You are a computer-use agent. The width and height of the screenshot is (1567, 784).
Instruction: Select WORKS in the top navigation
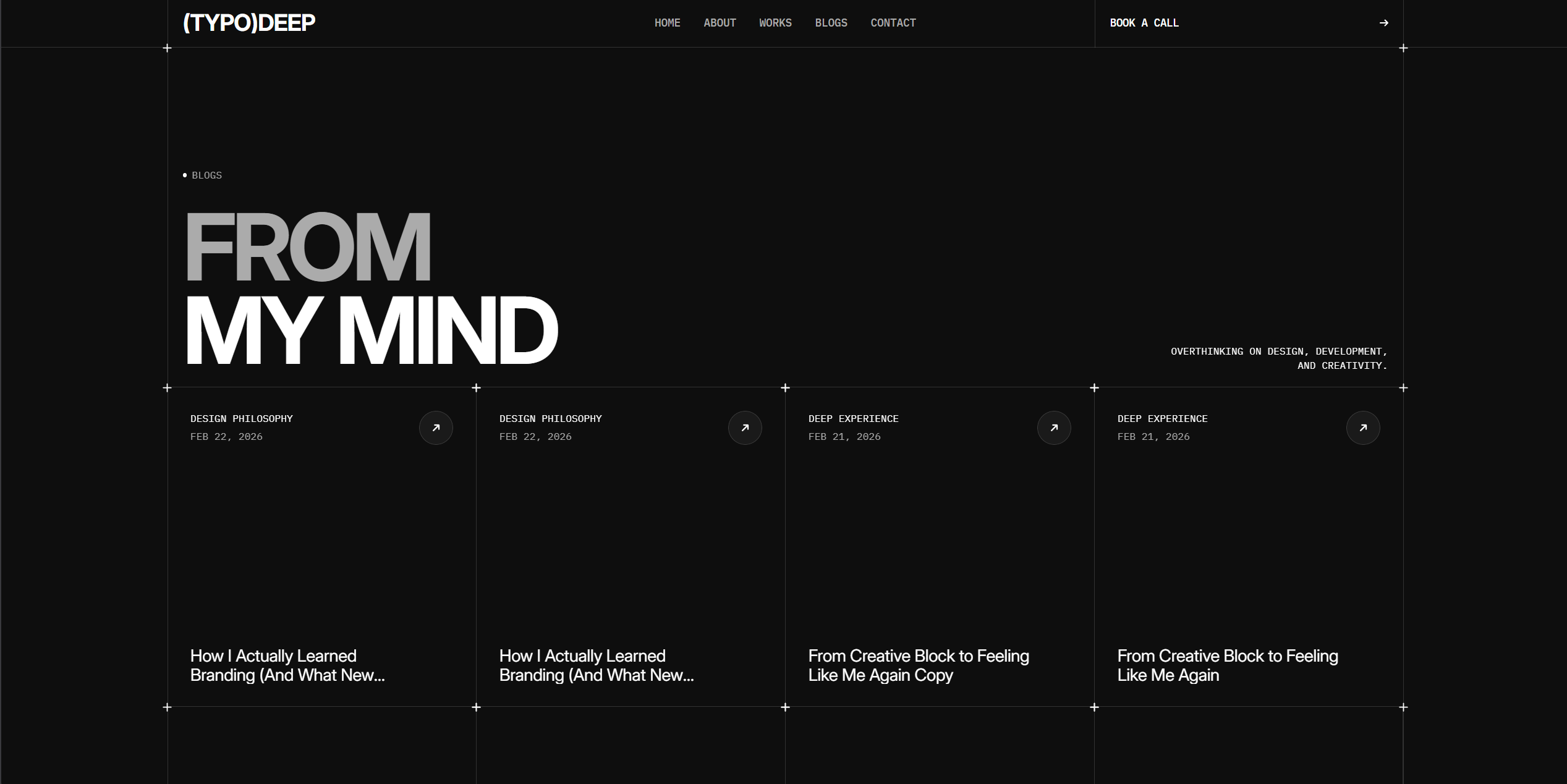coord(775,23)
